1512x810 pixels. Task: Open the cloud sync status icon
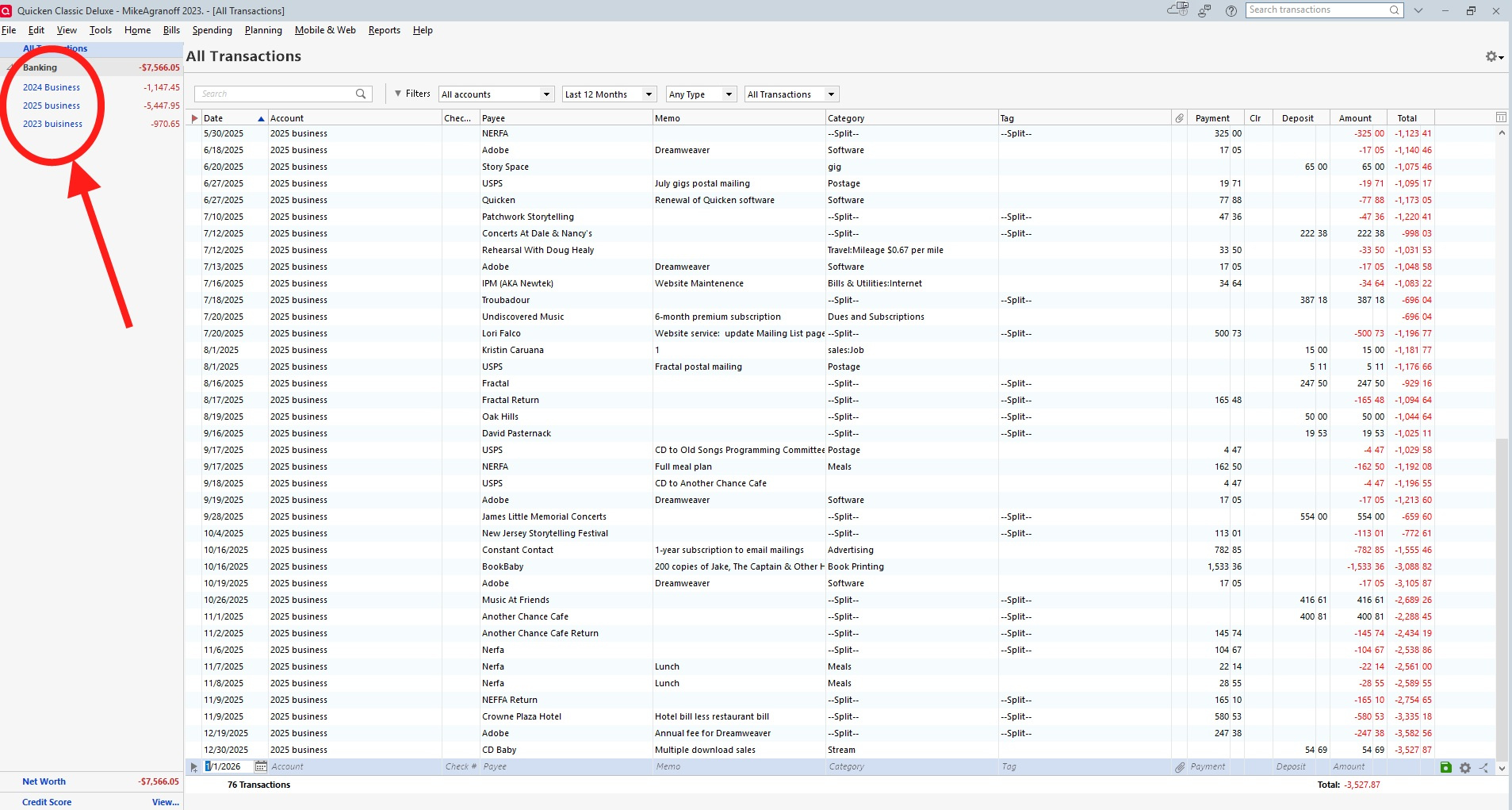click(1178, 10)
